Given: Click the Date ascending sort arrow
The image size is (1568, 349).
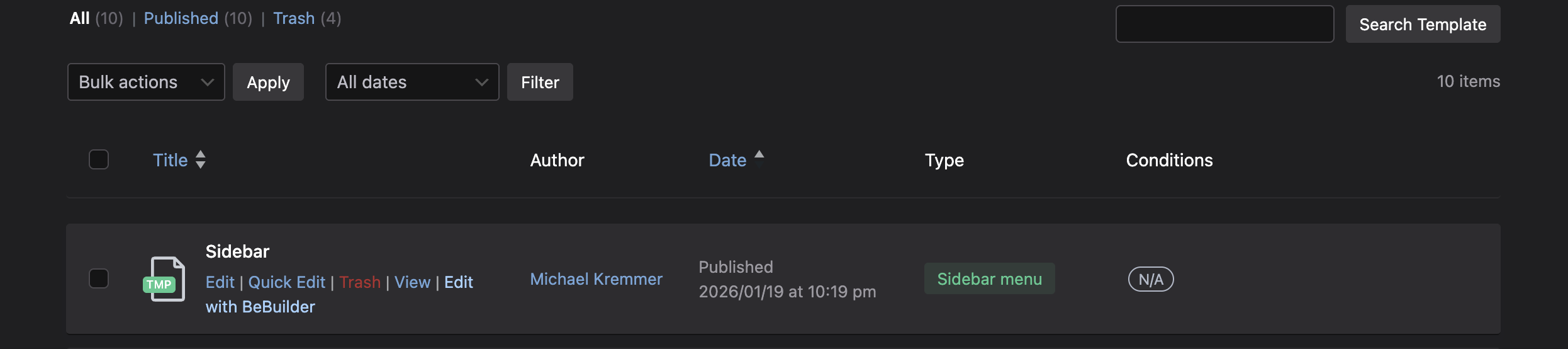Looking at the screenshot, I should (x=759, y=154).
